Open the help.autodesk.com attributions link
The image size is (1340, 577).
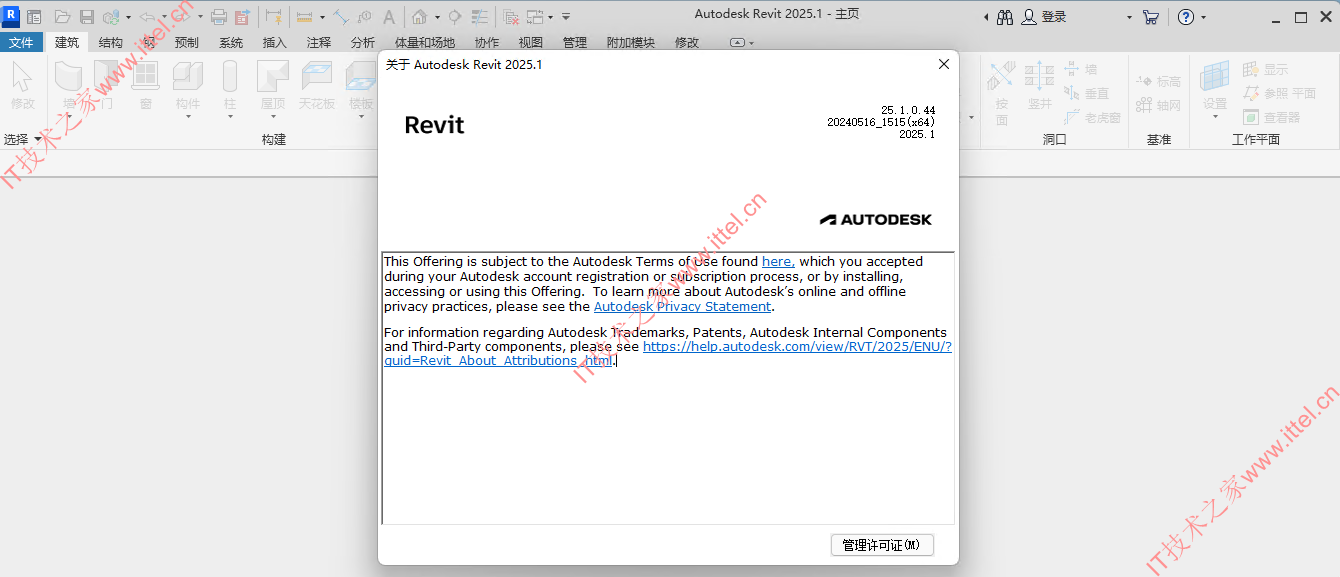[668, 354]
